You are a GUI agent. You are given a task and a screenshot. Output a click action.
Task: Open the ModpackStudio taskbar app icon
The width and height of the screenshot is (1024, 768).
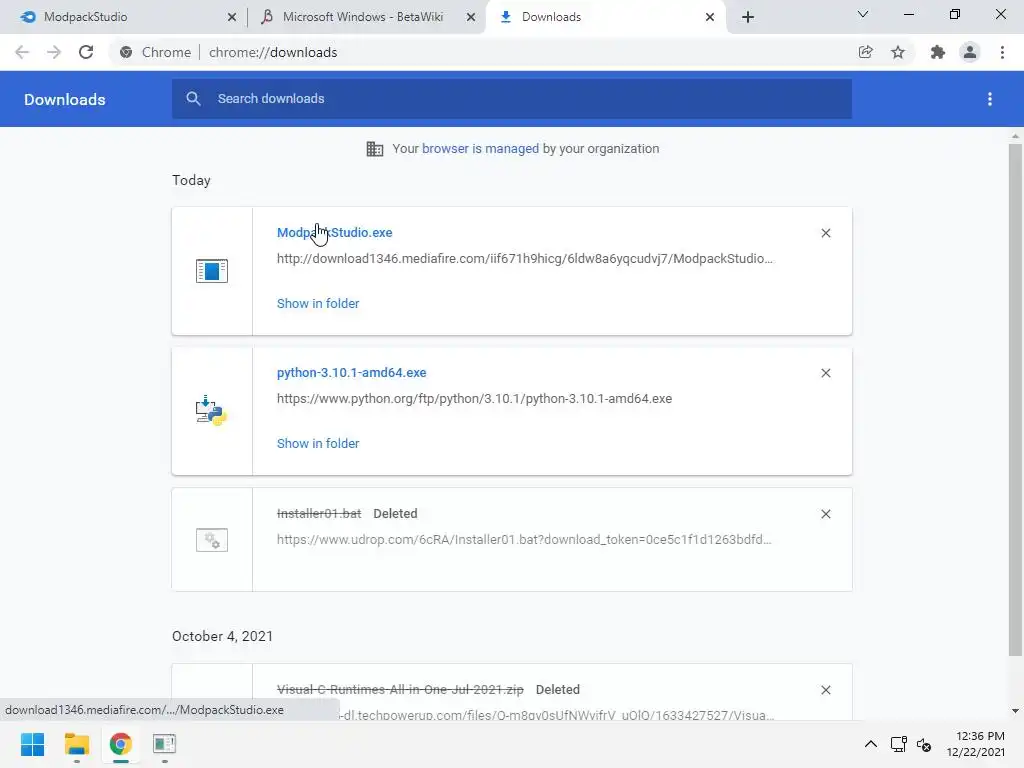165,744
